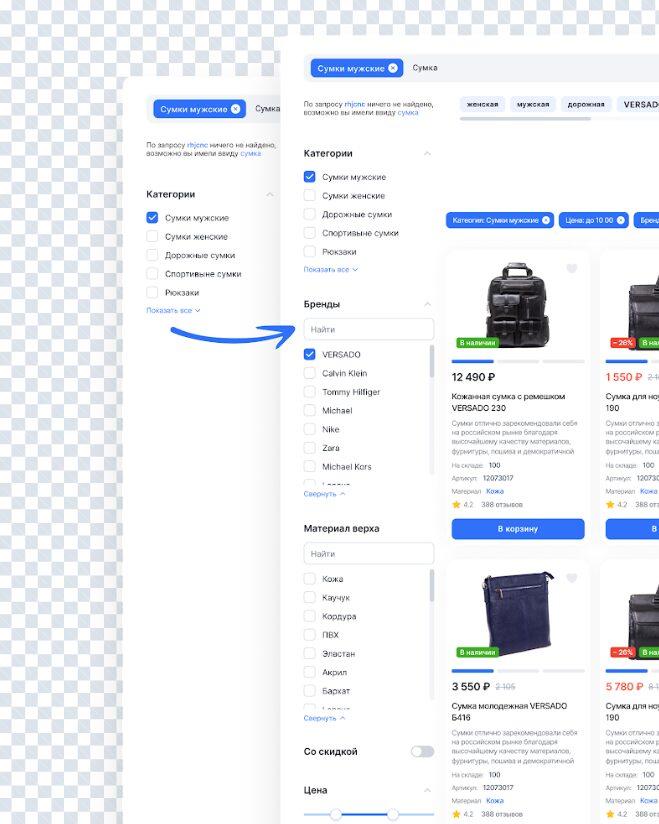Screen dimensions: 659x824
Task: Collapse the 'Цена' section with chevron
Action: pos(428,790)
